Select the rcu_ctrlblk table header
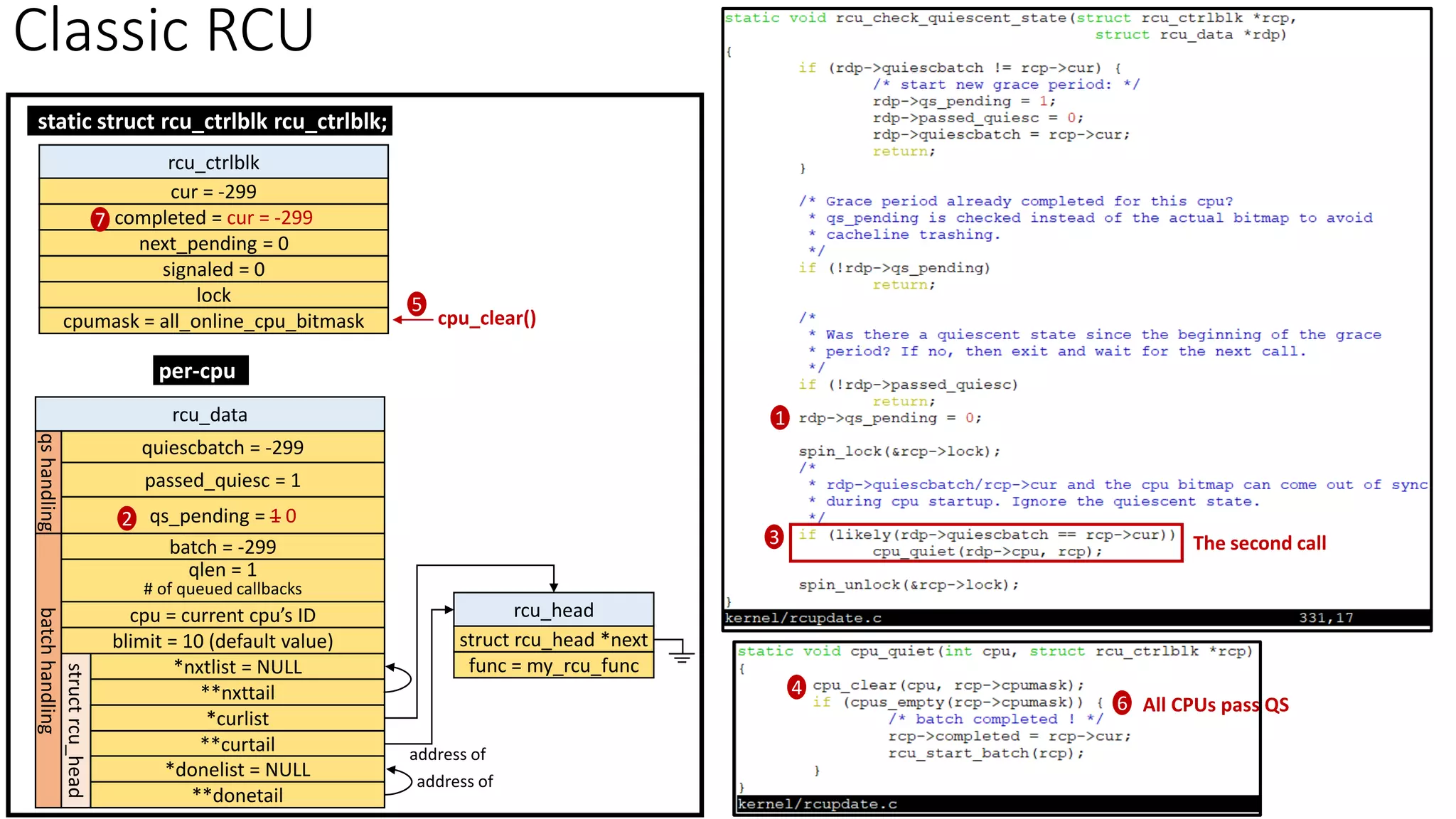1456x819 pixels. (213, 163)
